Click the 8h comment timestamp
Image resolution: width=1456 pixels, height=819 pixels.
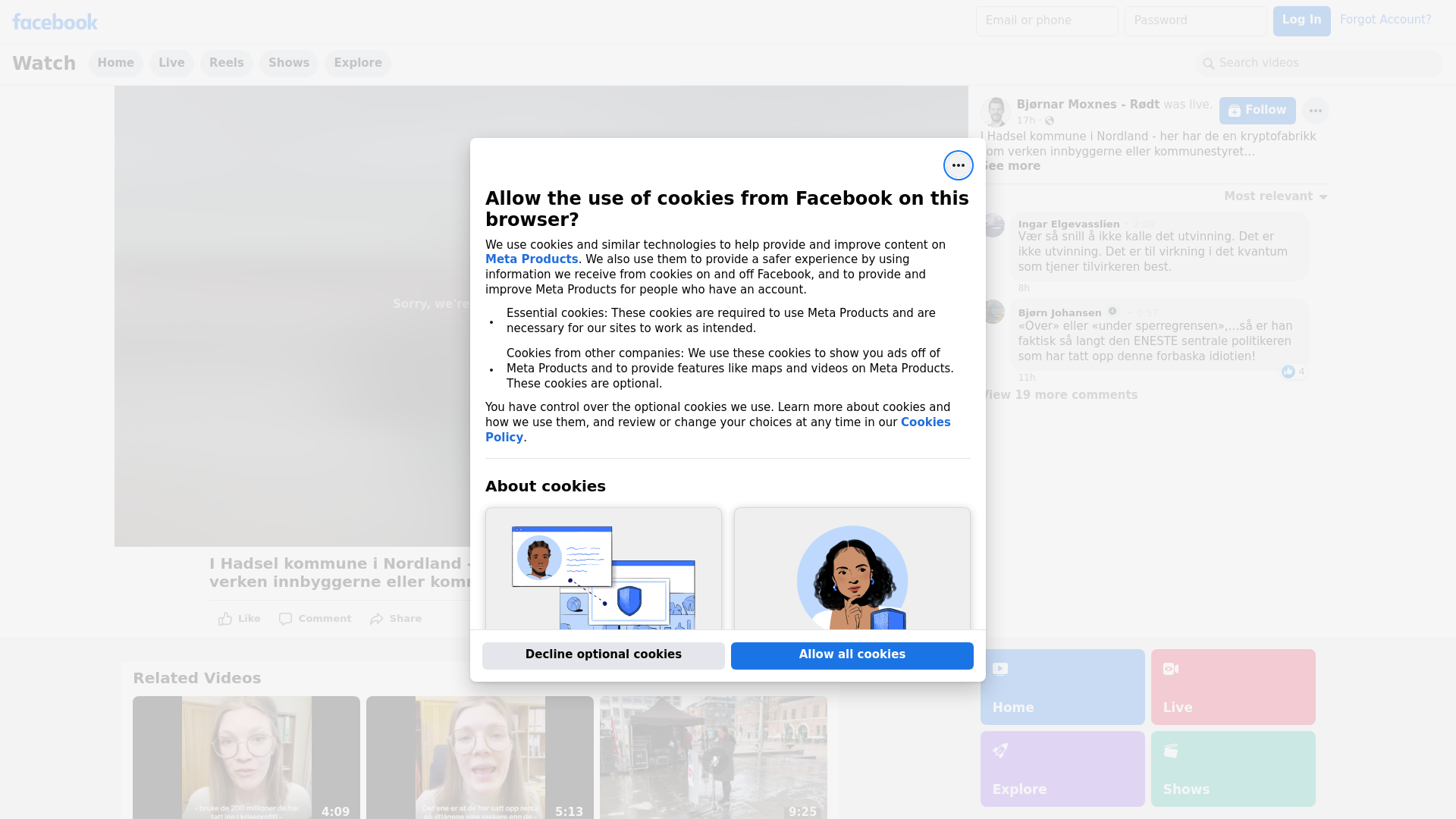tap(1024, 288)
